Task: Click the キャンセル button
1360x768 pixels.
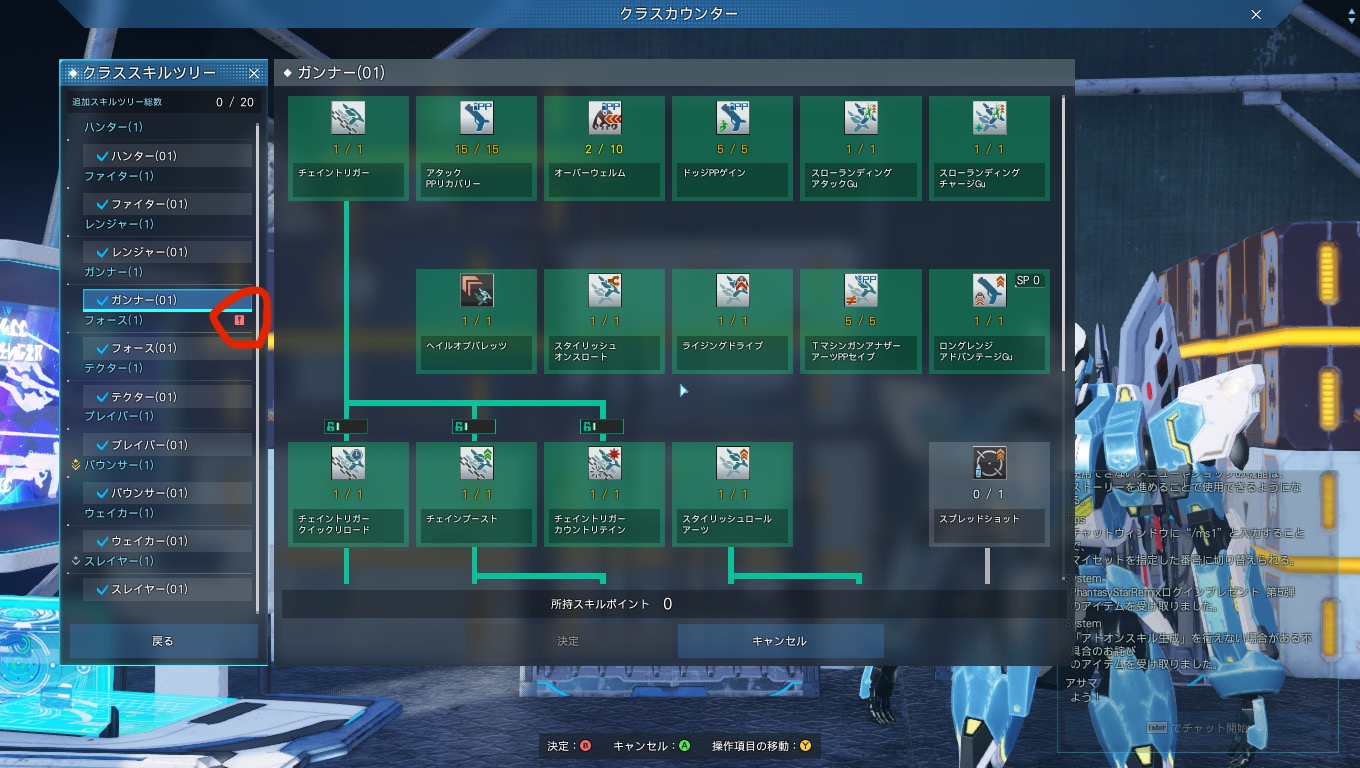Action: point(779,641)
